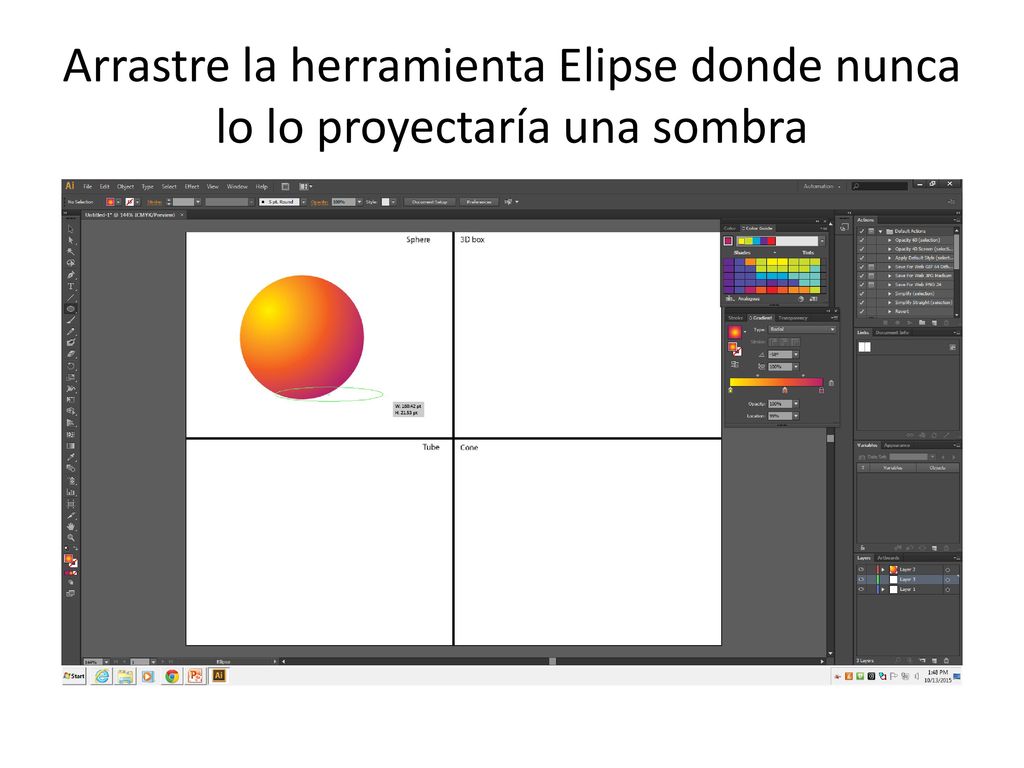Collapse the Default Actions folder
The height and width of the screenshot is (768, 1024).
[x=880, y=231]
